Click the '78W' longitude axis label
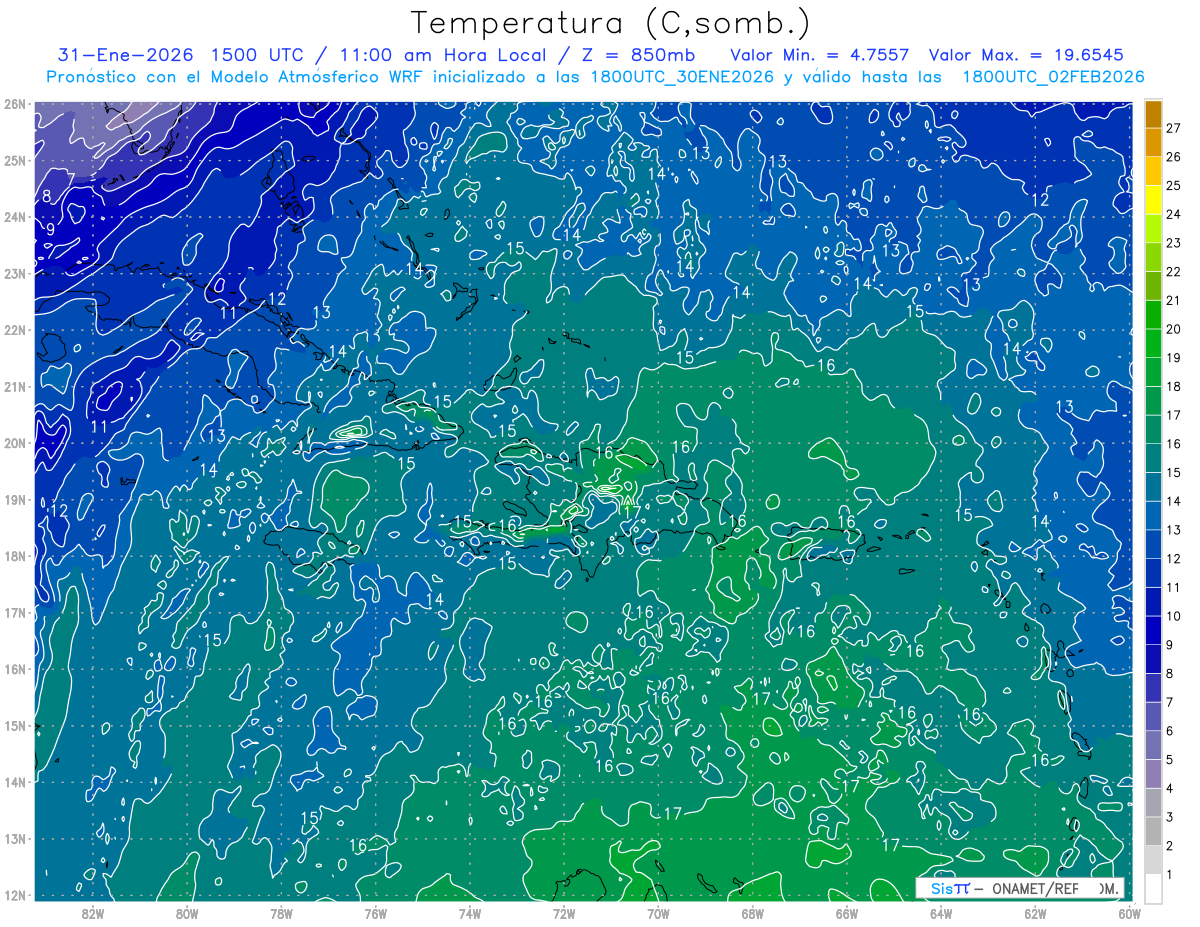The image size is (1200, 927). 281,914
